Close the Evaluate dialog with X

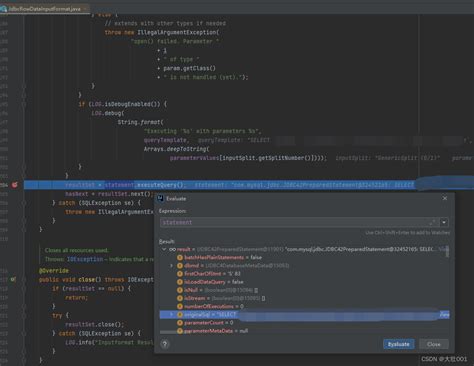tap(445, 198)
